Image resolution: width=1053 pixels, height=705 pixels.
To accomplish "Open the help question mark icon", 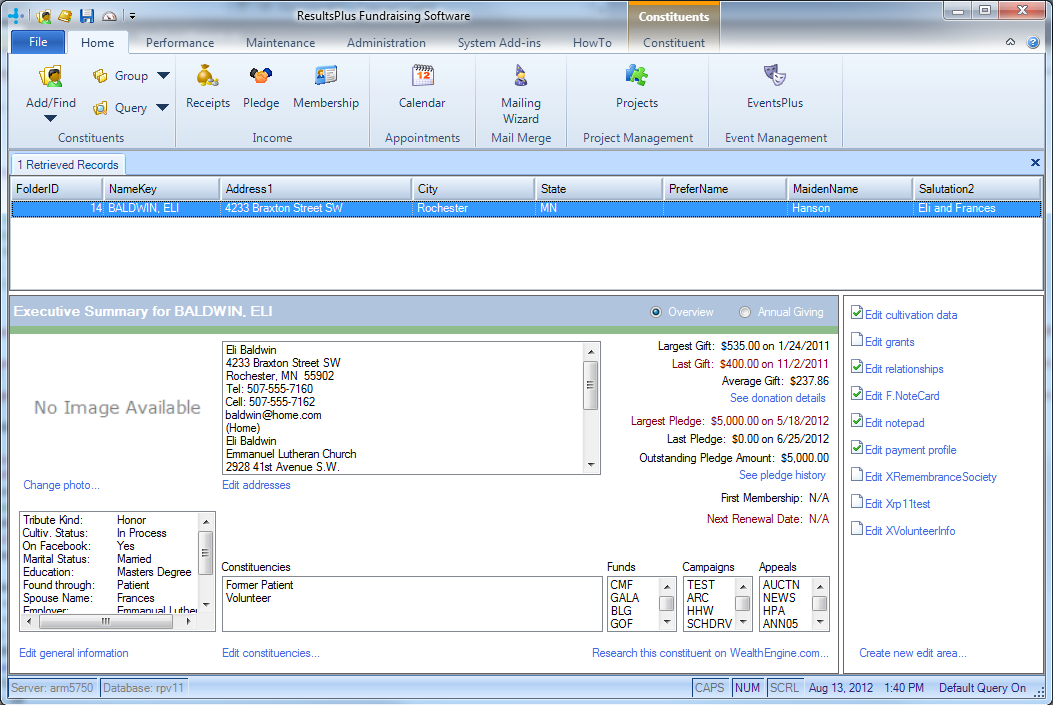I will (x=1033, y=42).
